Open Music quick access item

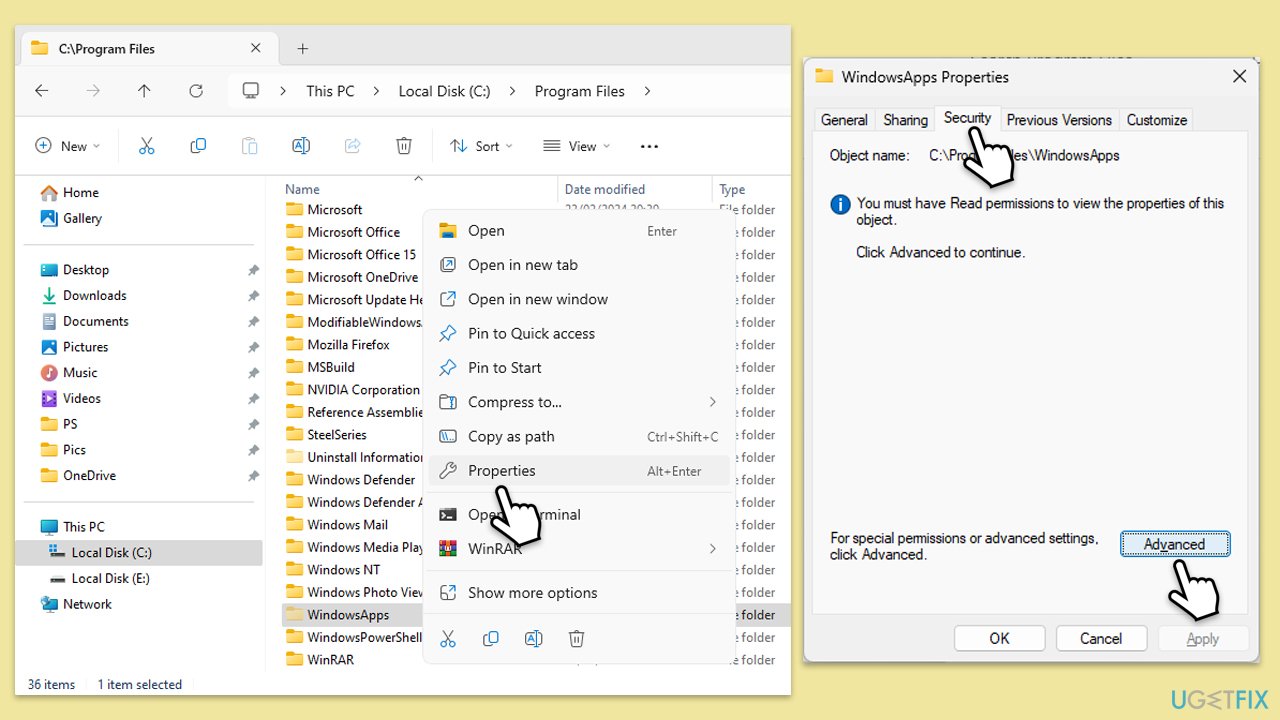coord(69,372)
